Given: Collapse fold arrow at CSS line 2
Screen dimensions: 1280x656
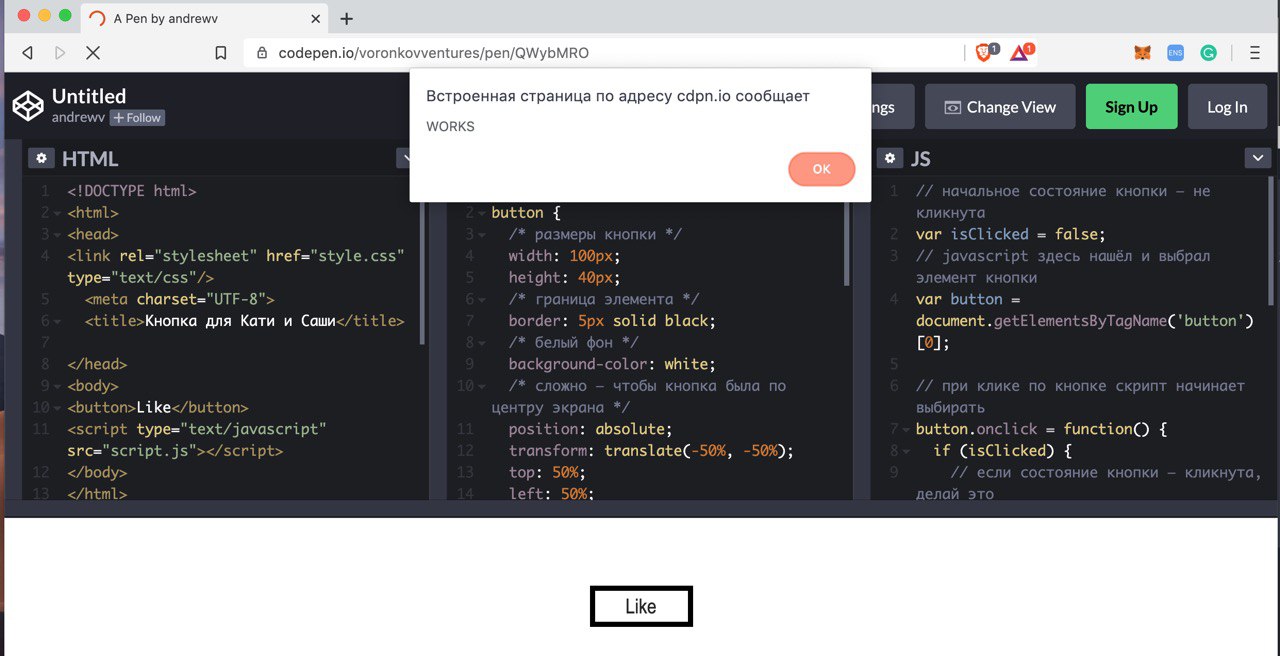Looking at the screenshot, I should [482, 213].
